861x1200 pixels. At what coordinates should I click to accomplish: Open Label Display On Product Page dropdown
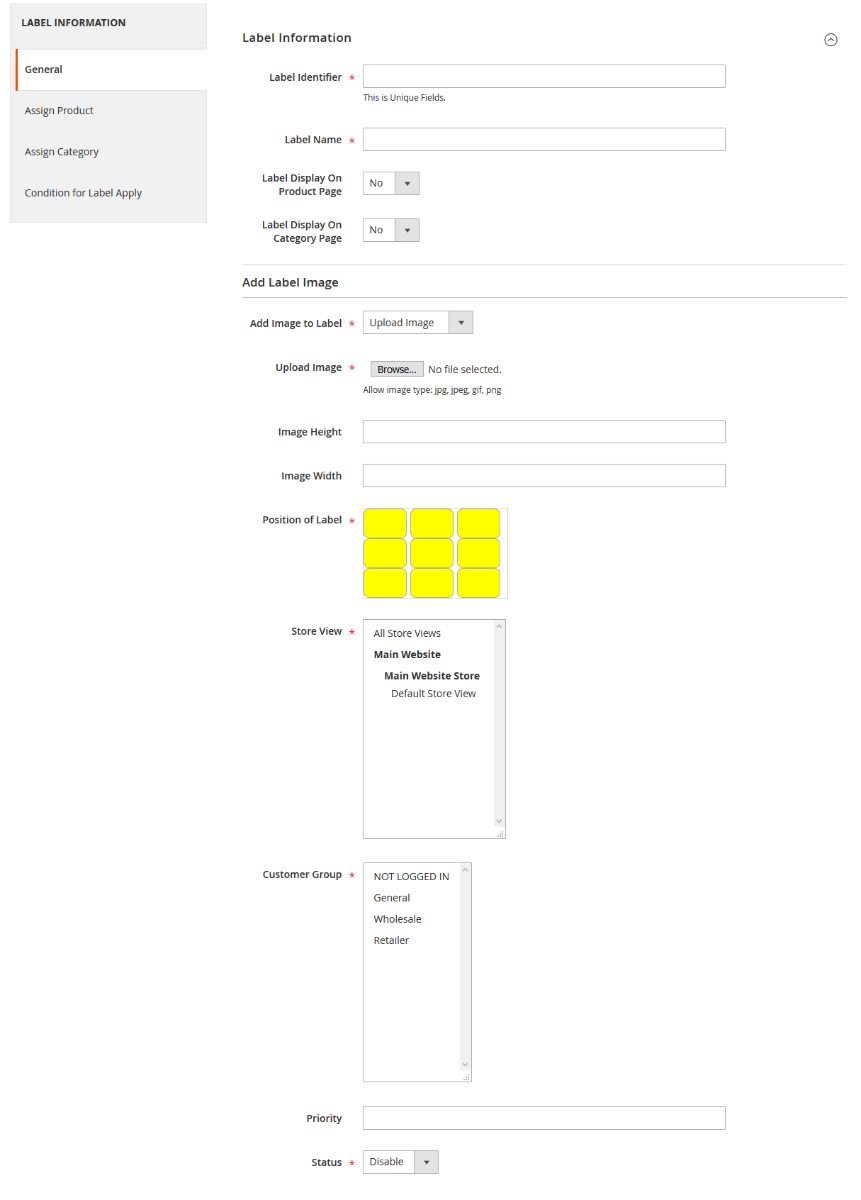(x=391, y=183)
